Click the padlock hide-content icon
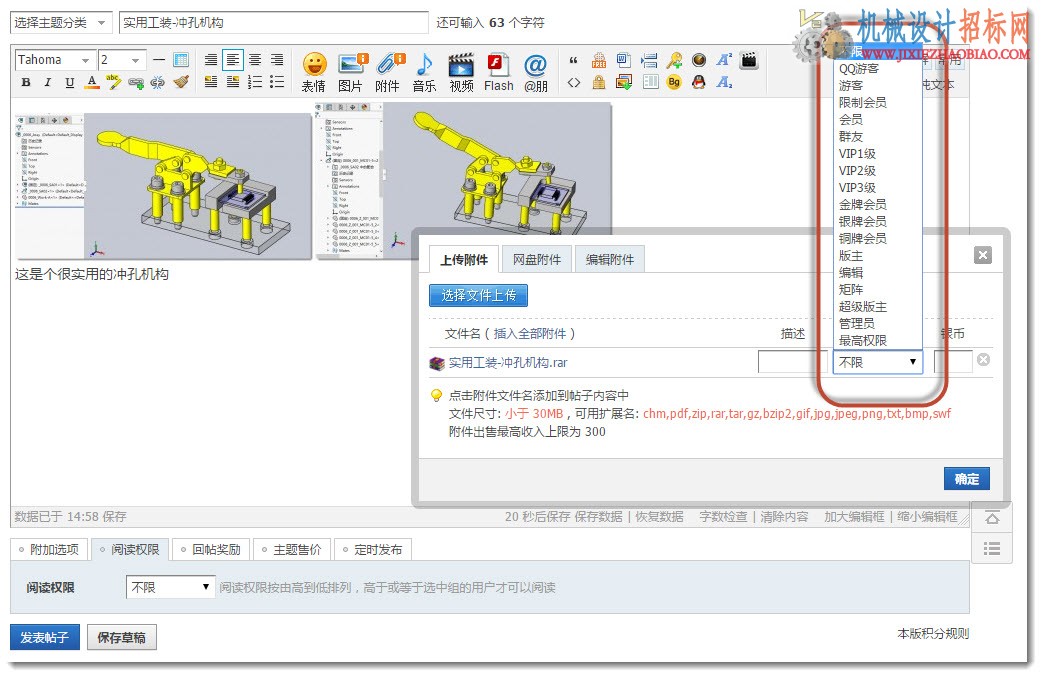Viewport: 1042px width, 677px height. coord(599,82)
